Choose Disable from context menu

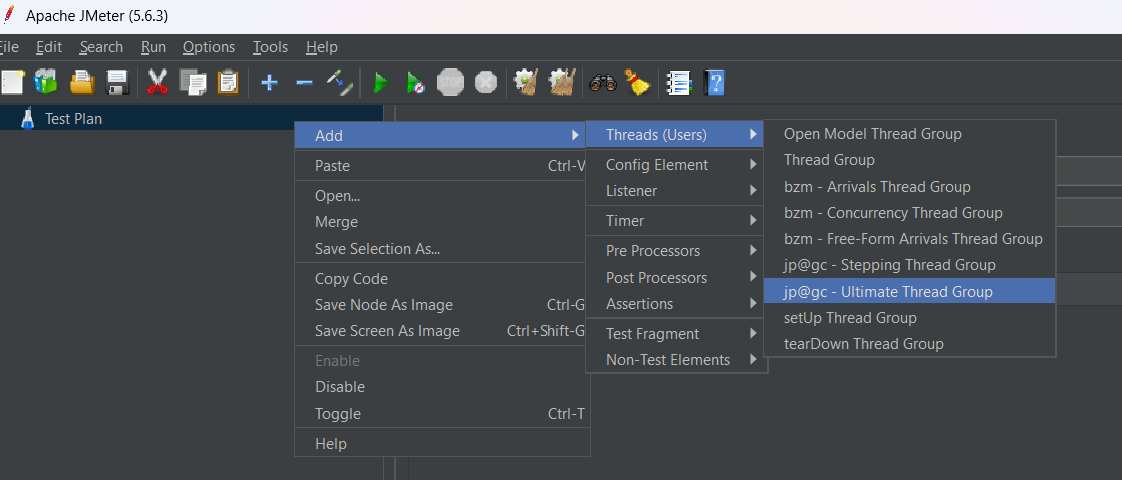click(442, 387)
